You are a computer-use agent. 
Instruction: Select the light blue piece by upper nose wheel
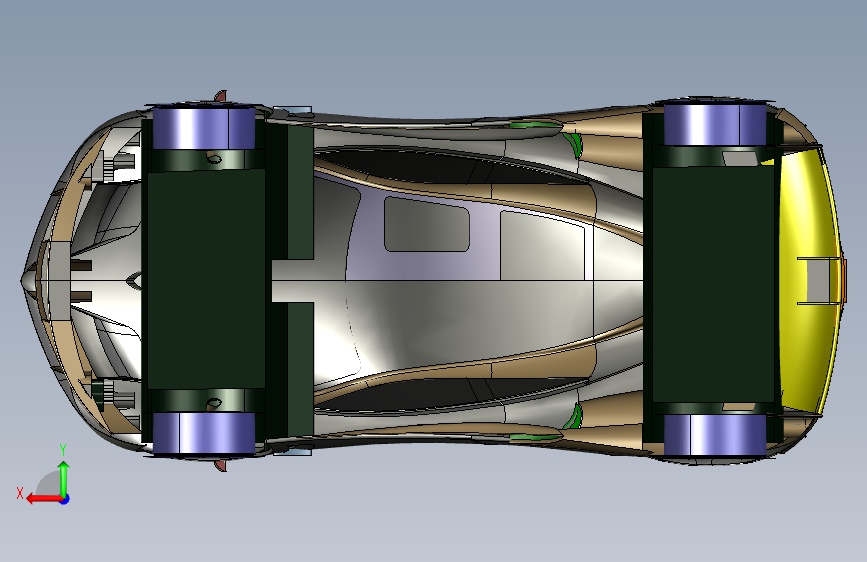(293, 111)
